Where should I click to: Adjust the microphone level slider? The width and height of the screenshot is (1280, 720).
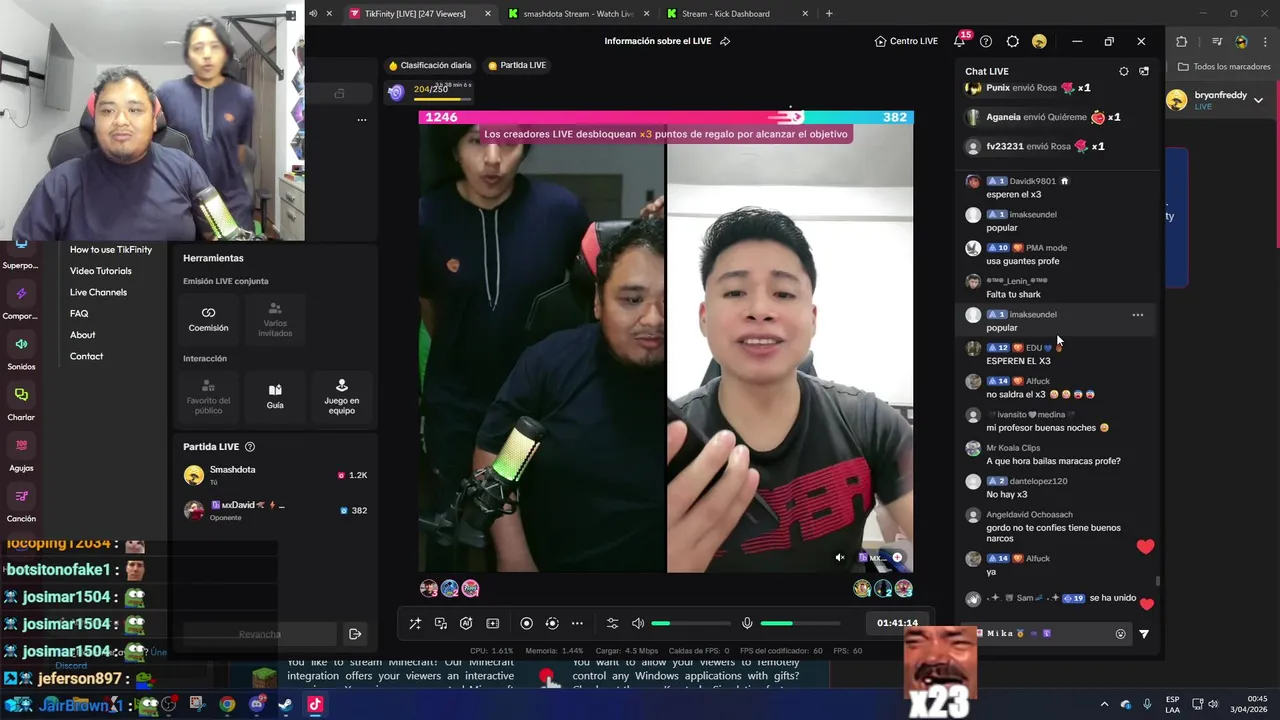800,623
